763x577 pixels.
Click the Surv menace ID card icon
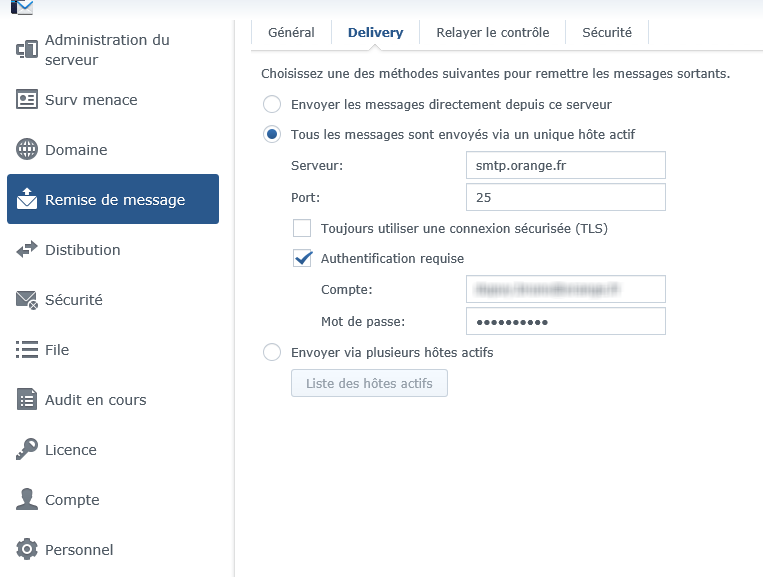[x=27, y=100]
